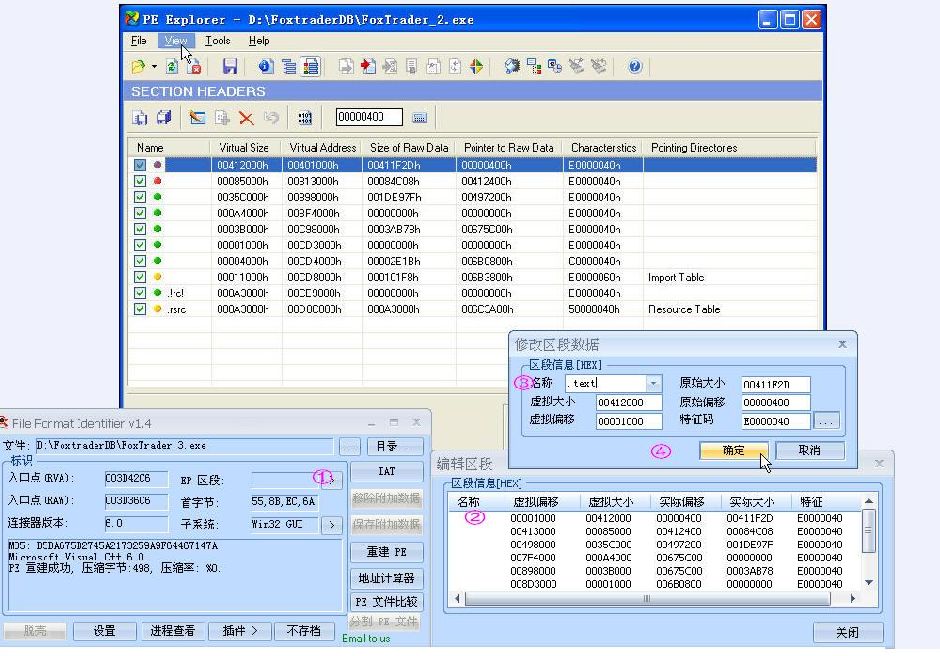Click the 地址计算器 button
The height and width of the screenshot is (656, 940).
coord(387,578)
